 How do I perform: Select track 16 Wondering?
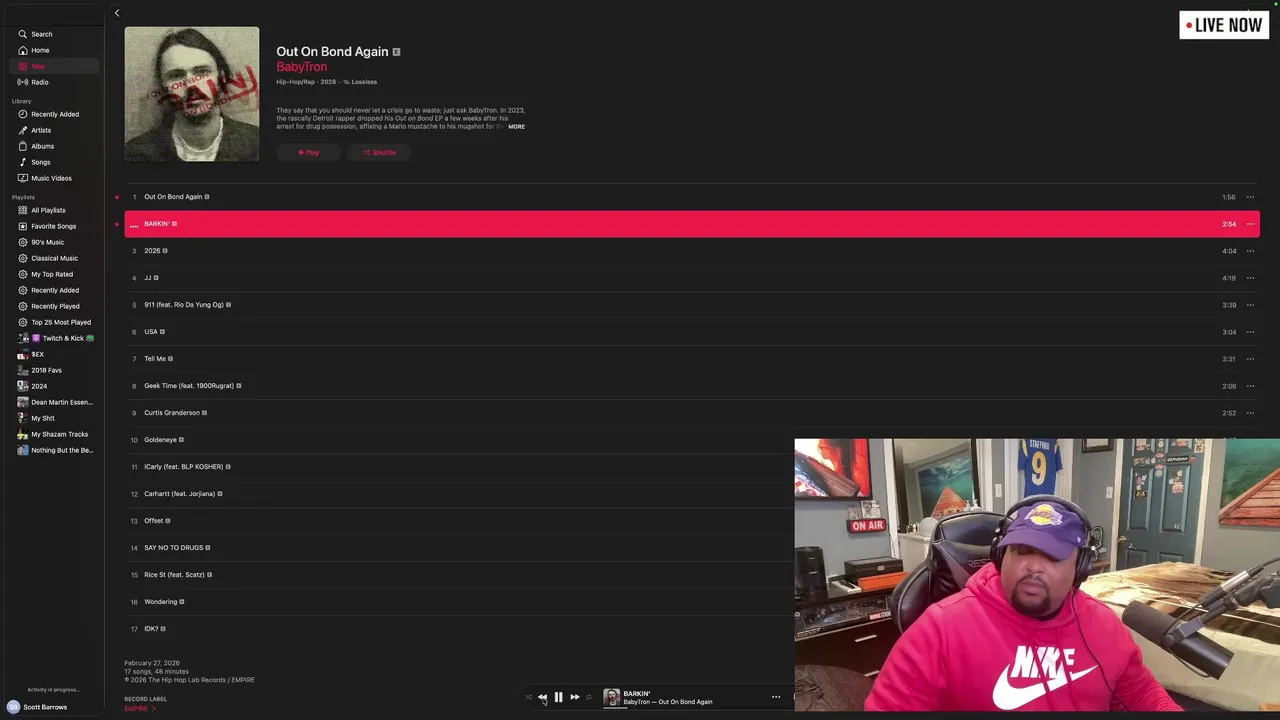(x=460, y=602)
